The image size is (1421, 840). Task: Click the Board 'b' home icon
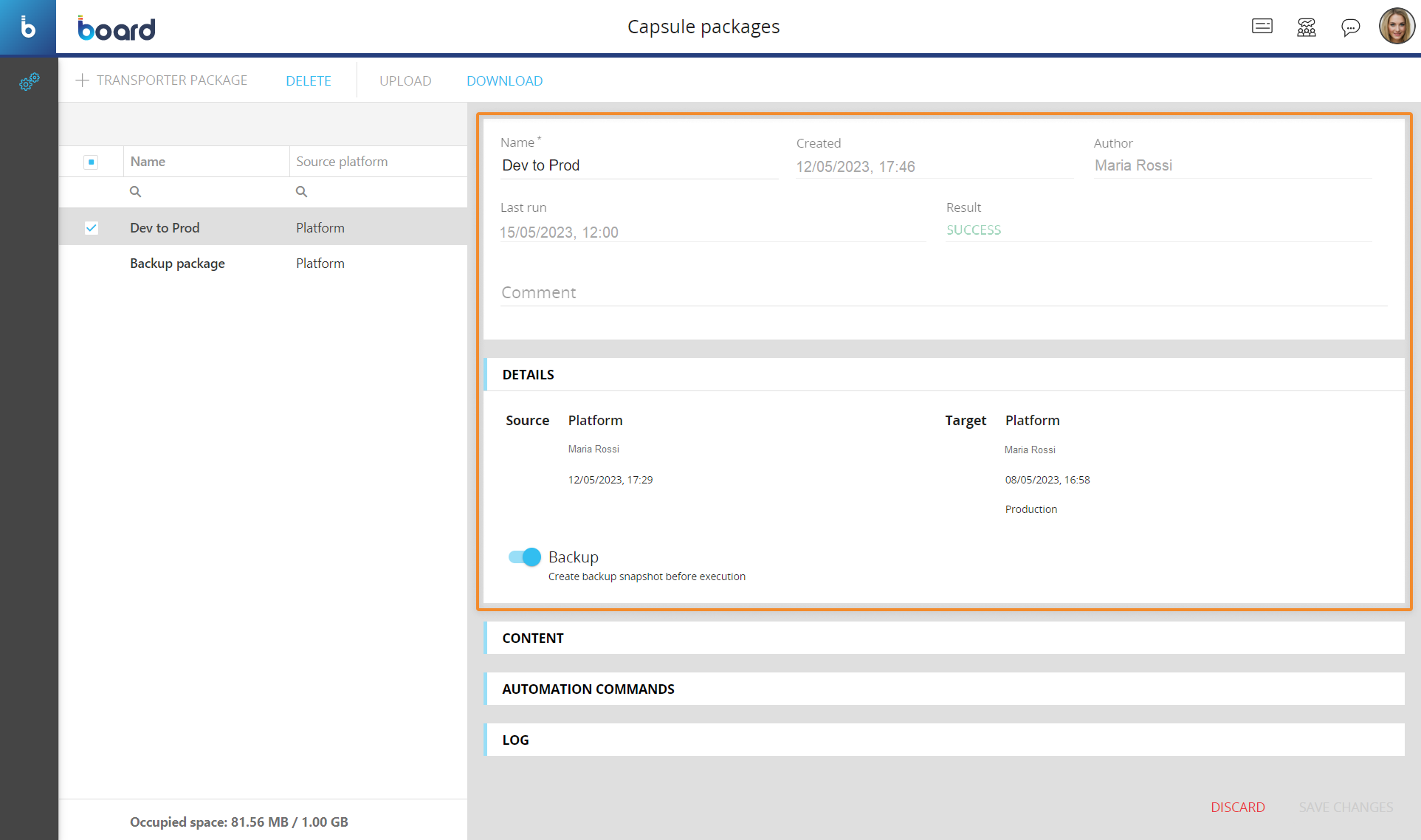pos(28,27)
